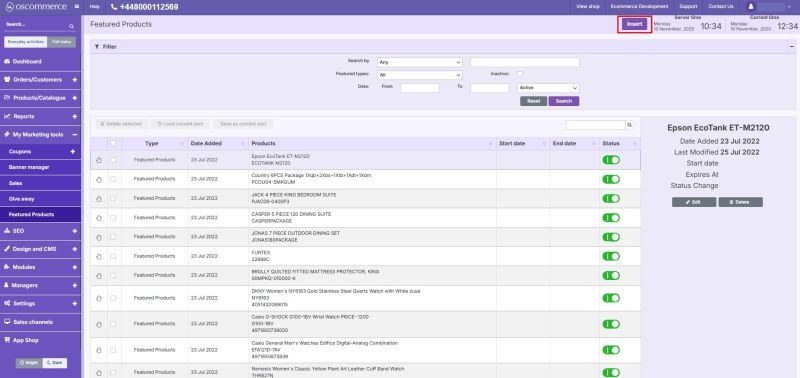Click drag handle for JONAS 7 PIECE row
Screen dimensions: 800x378
pos(98,237)
